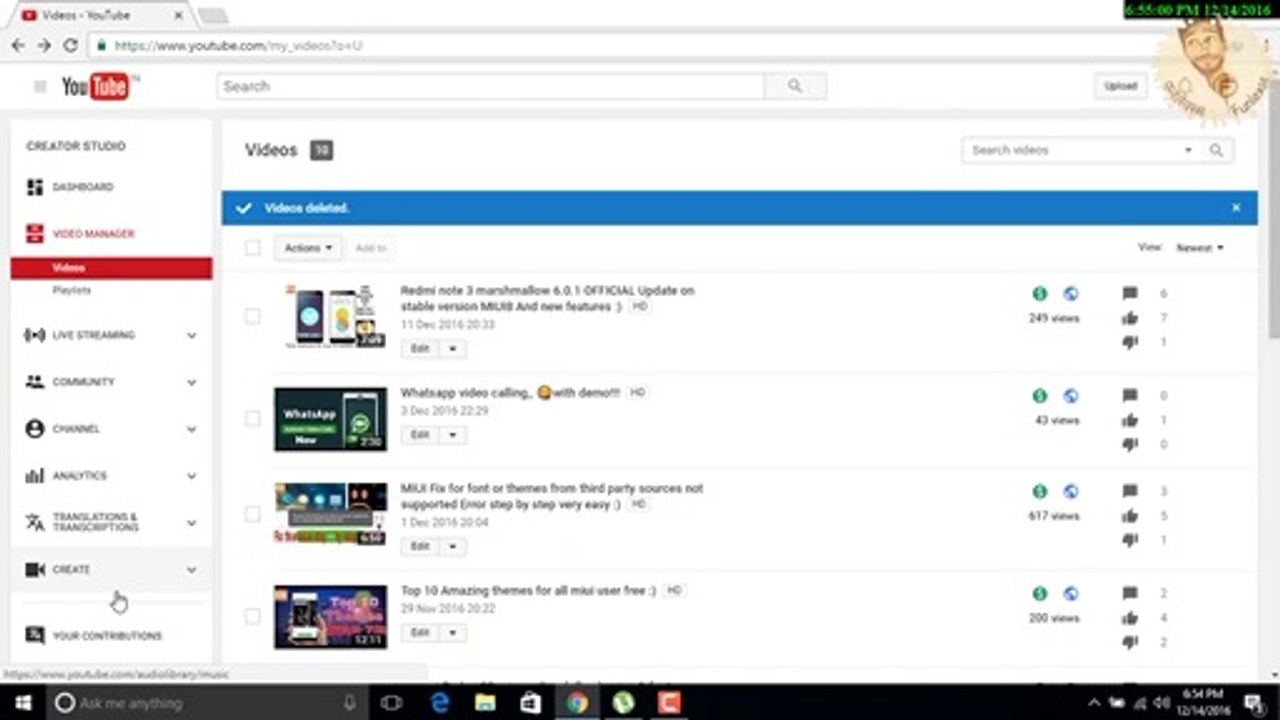Tick the MIUI Fix for font video checkbox
This screenshot has width=1280, height=720.
[252, 514]
